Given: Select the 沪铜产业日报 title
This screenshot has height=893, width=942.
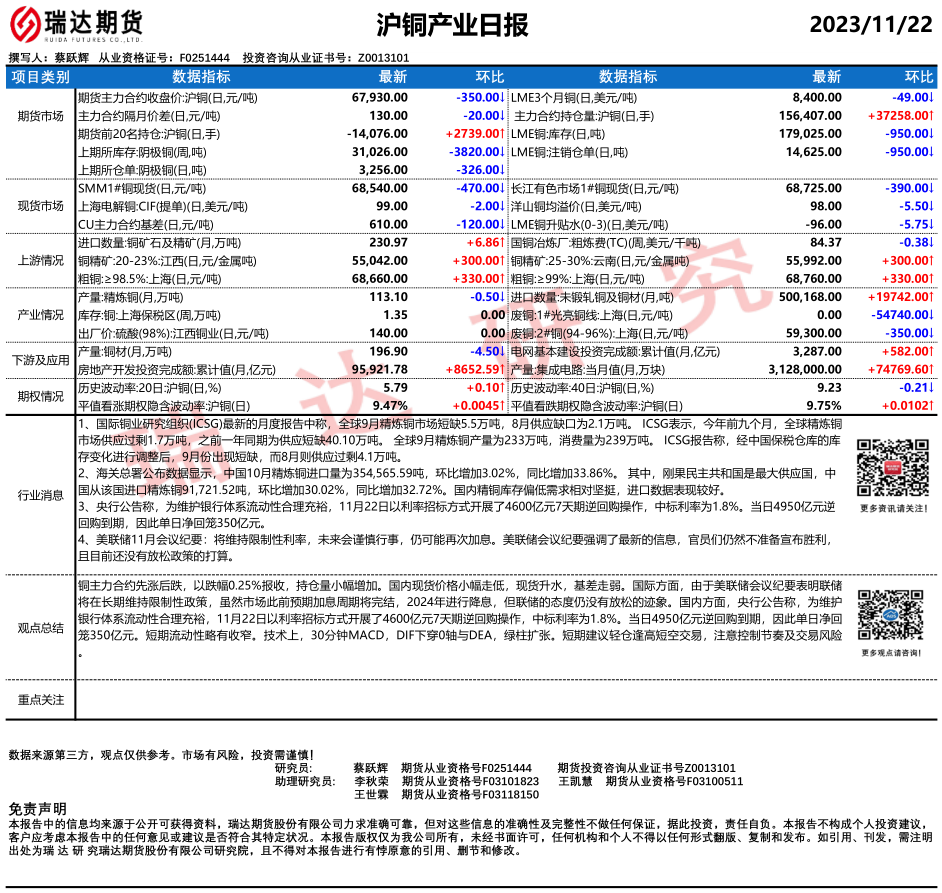Looking at the screenshot, I should click(452, 25).
